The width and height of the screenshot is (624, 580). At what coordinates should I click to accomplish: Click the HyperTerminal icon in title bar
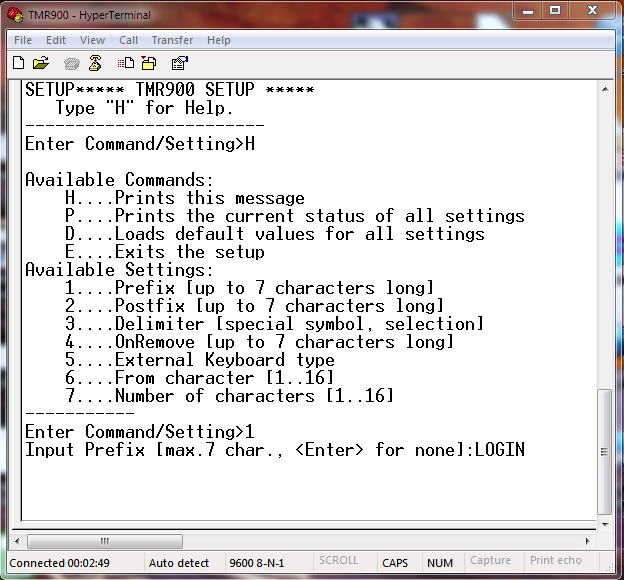(x=15, y=15)
